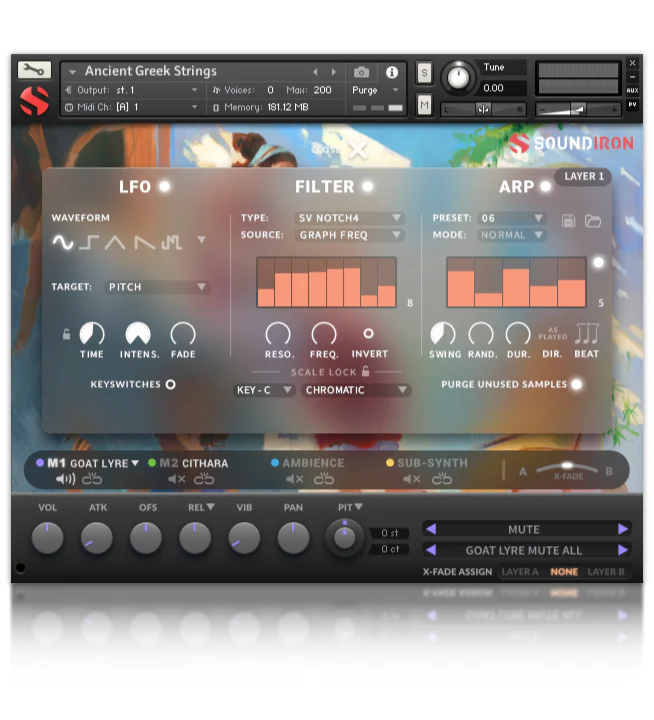Click the camera snapshot icon

(x=362, y=72)
